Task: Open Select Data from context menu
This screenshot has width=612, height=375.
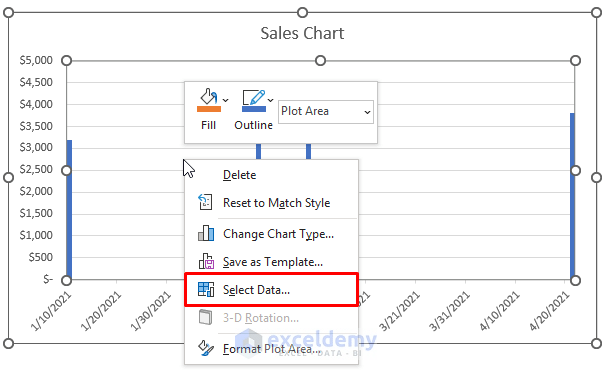Action: 271,290
